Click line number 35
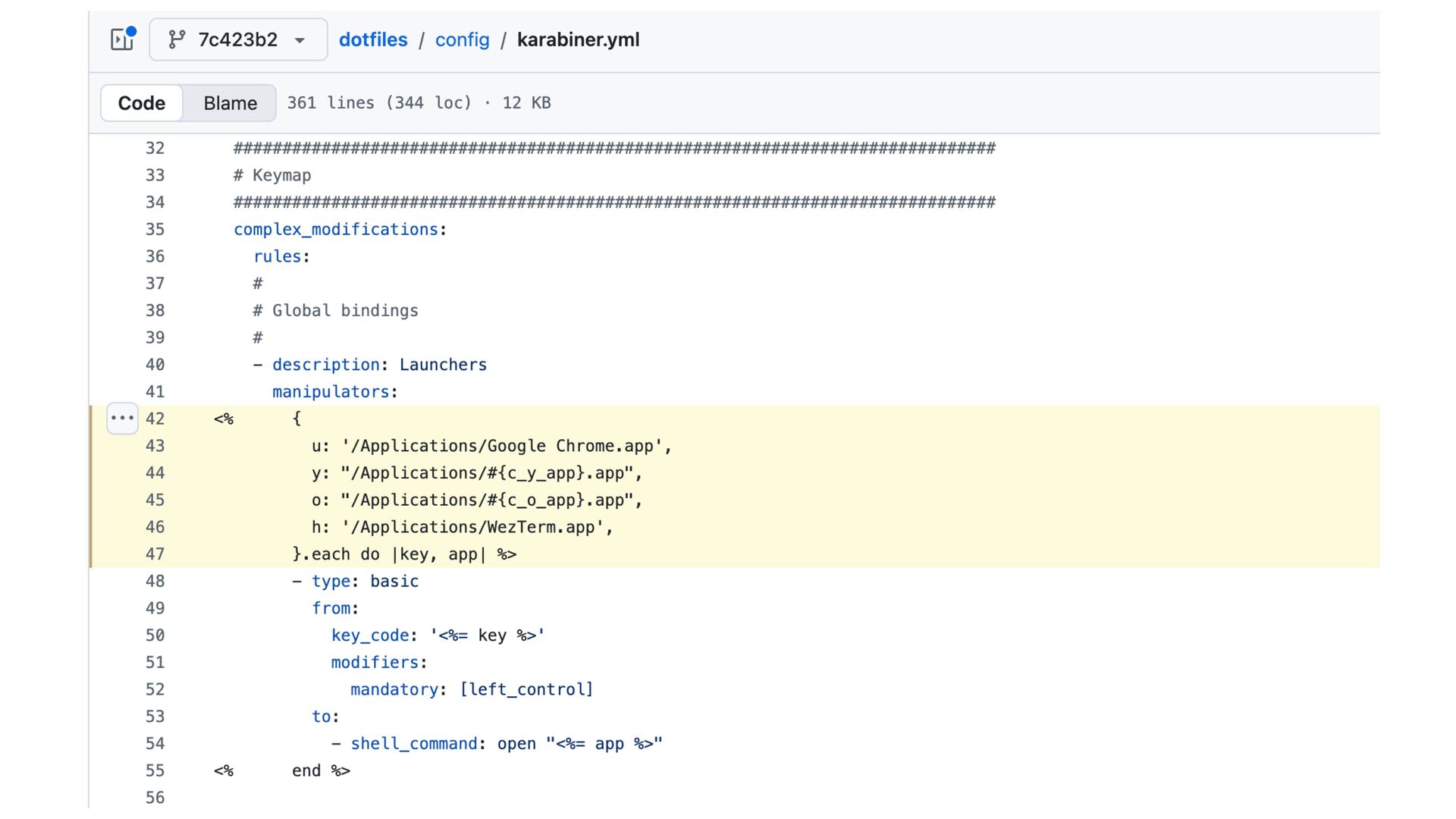Image resolution: width=1456 pixels, height=819 pixels. click(x=155, y=229)
